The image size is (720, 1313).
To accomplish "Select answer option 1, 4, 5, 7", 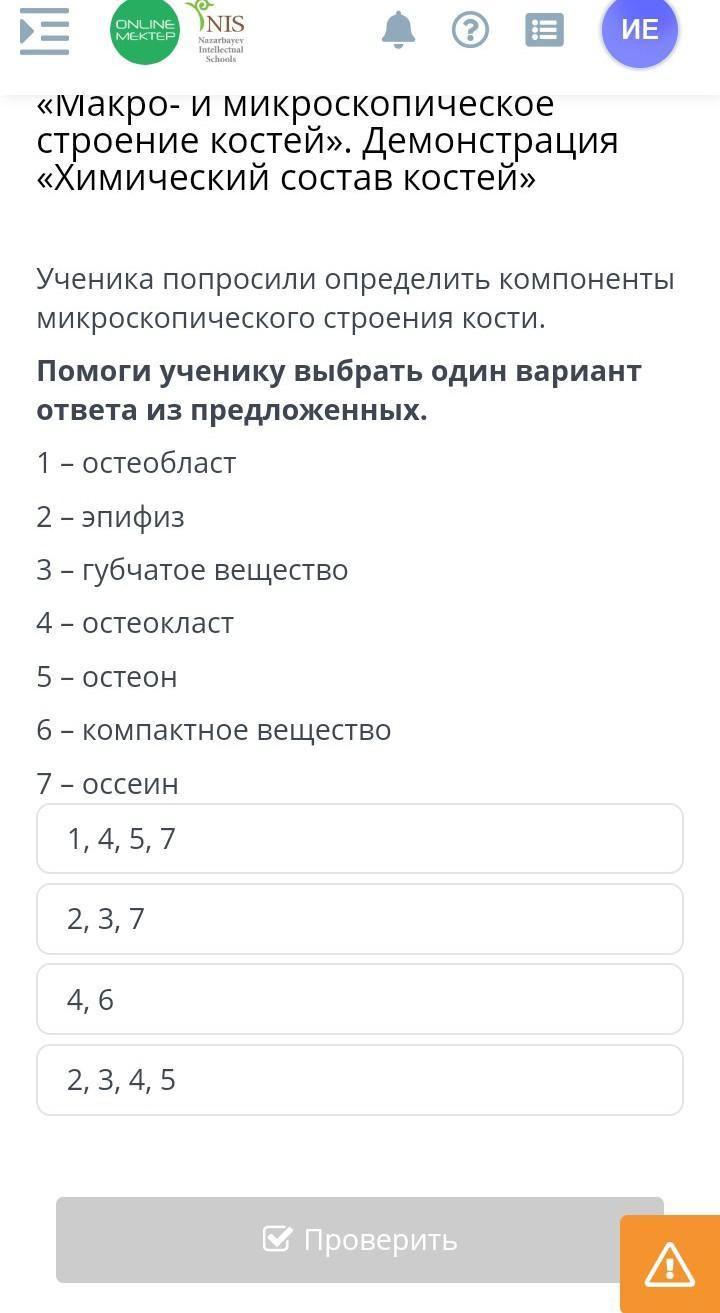I will click(360, 839).
